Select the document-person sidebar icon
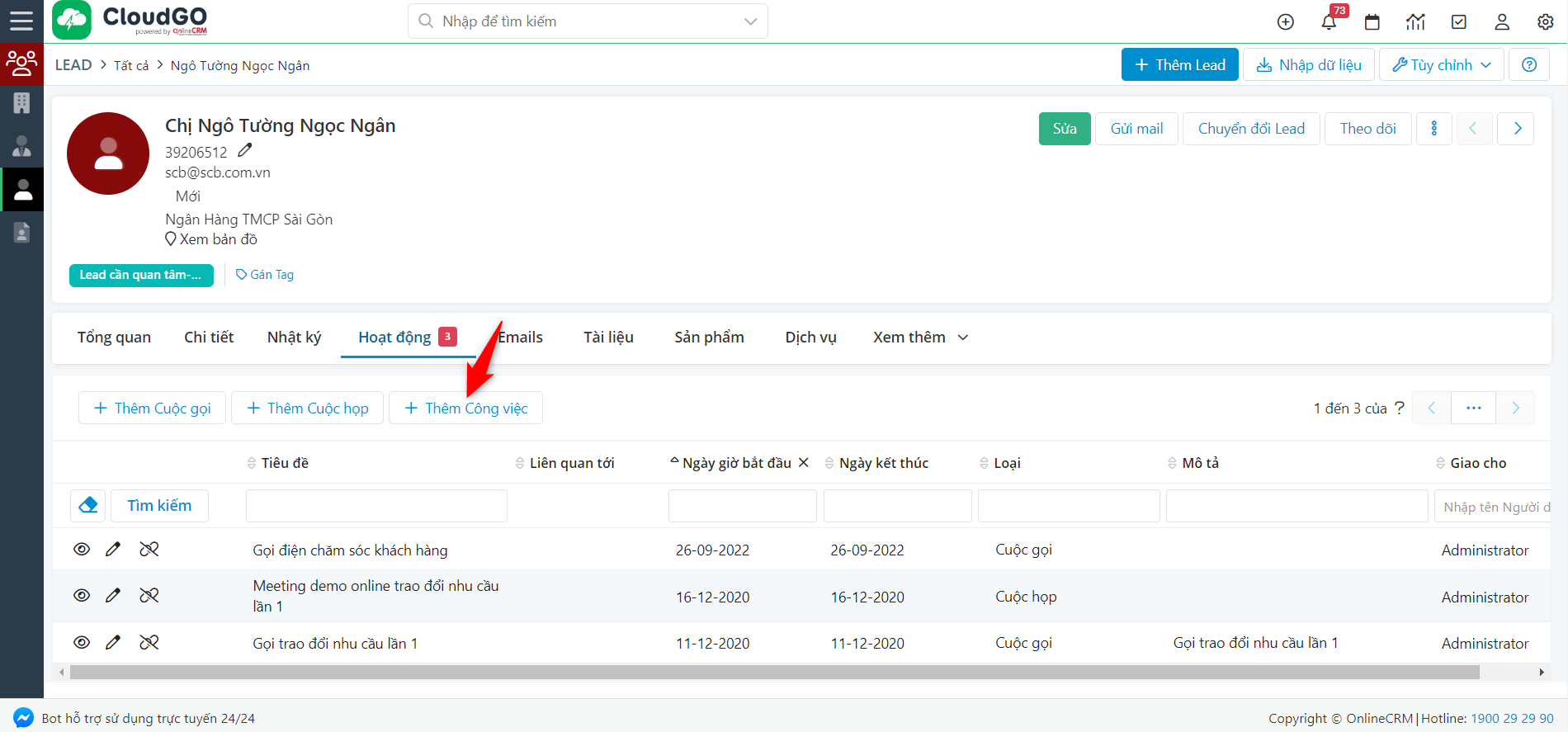1568x732 pixels. pos(21,232)
